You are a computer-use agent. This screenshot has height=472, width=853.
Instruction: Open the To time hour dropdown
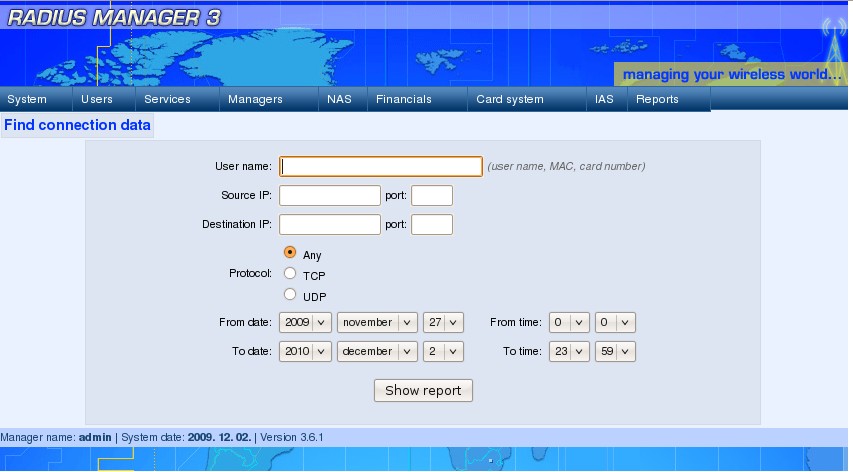[x=569, y=351]
